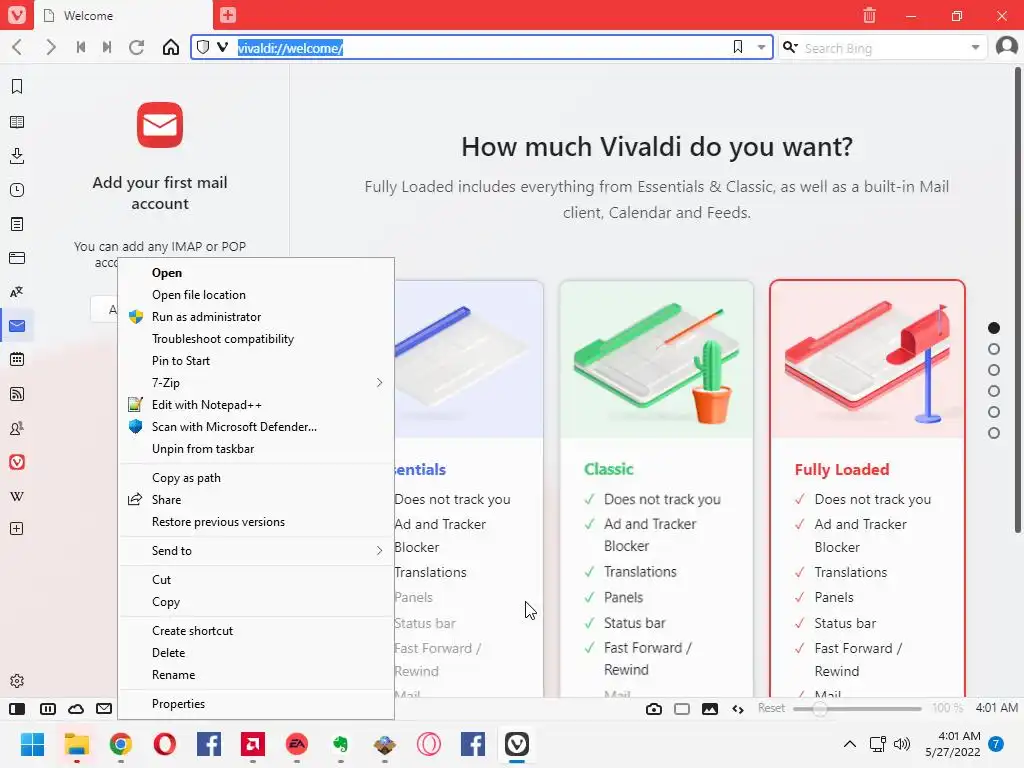Image resolution: width=1024 pixels, height=768 pixels.
Task: Go forward in history
Action: pyautogui.click(x=50, y=47)
